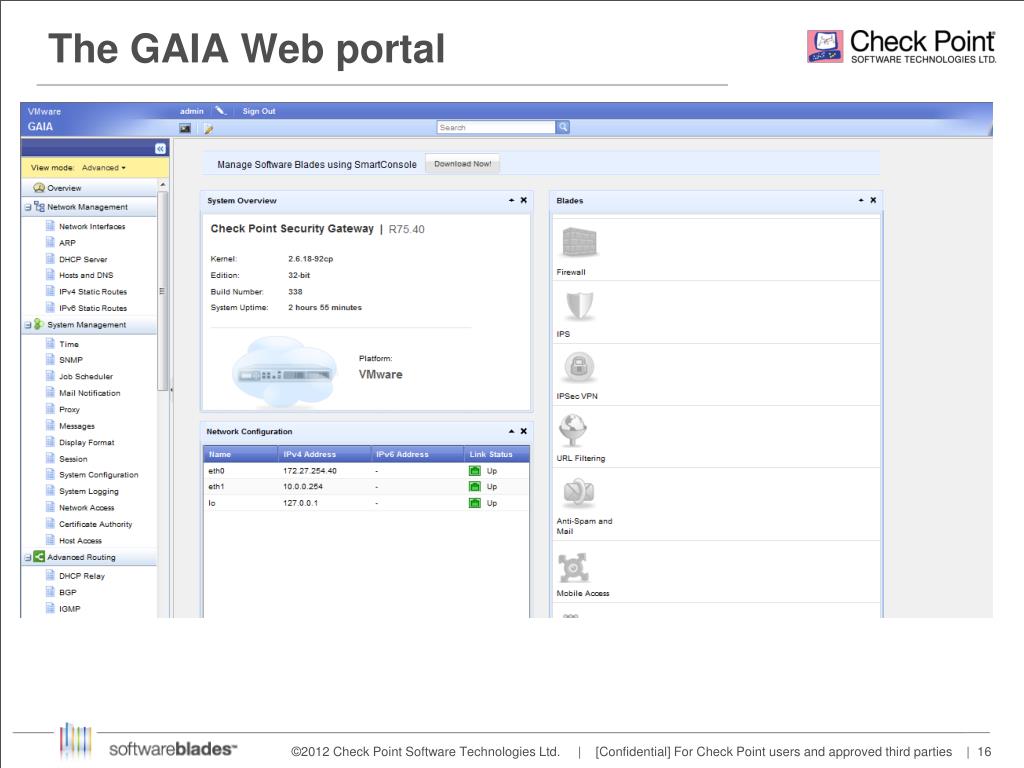The height and width of the screenshot is (768, 1024).
Task: Sort by the IPv4 Address column header
Action: point(323,454)
